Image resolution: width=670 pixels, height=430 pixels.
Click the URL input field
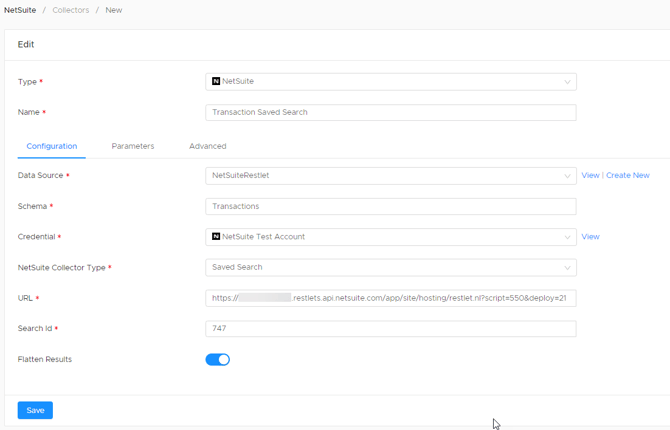pos(391,298)
